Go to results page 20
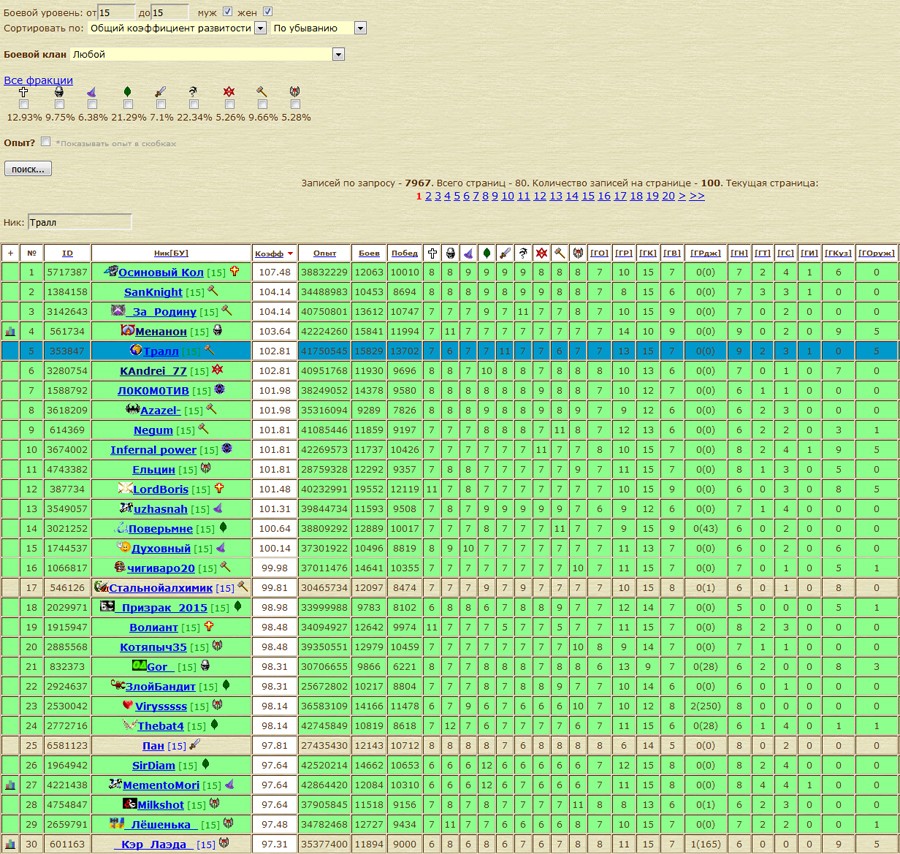Viewport: 900px width, 854px height. point(668,196)
